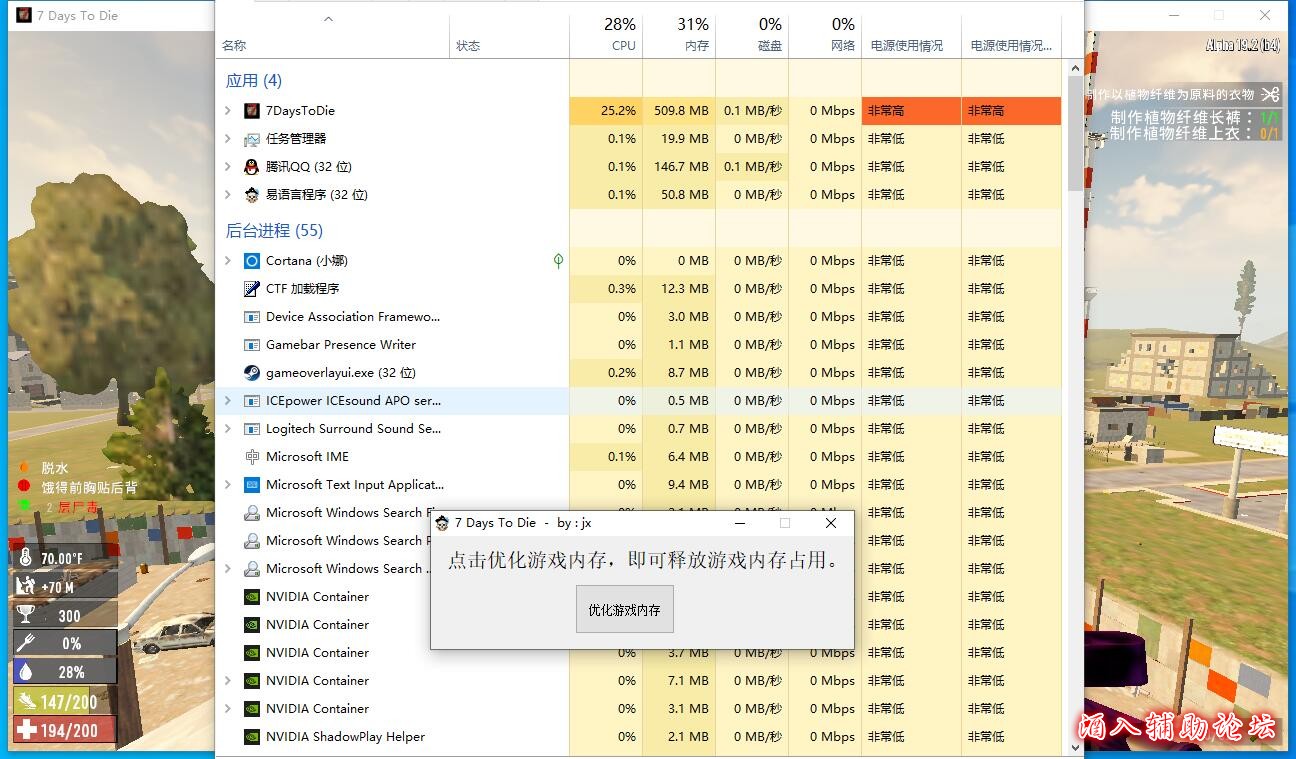Sort processes by 内存 column

click(x=679, y=36)
